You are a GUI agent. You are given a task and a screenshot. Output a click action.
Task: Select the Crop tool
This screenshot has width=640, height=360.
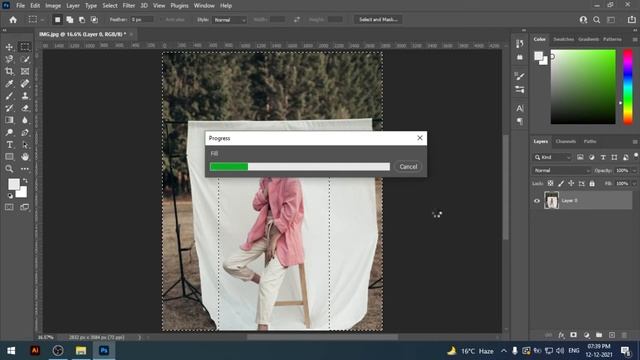(x=9, y=71)
